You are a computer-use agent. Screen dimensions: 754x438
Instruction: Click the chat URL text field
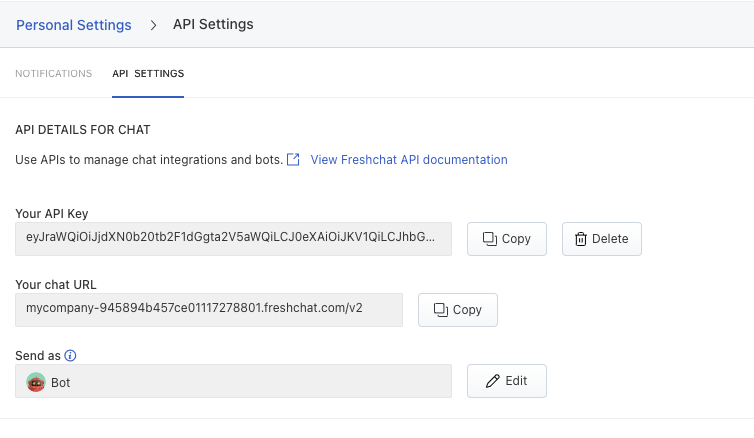[208, 310]
